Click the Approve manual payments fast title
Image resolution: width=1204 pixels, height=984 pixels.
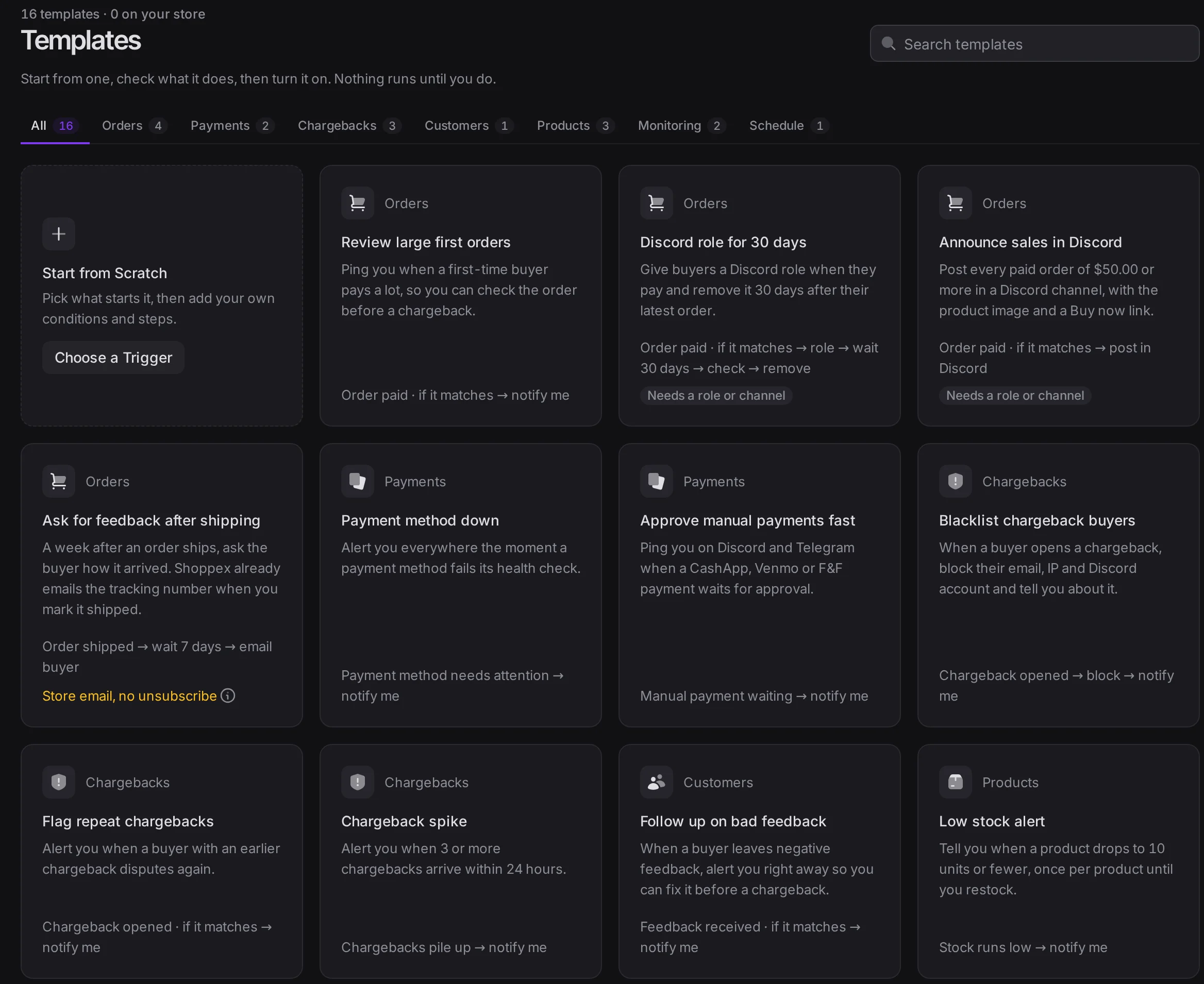pos(747,520)
